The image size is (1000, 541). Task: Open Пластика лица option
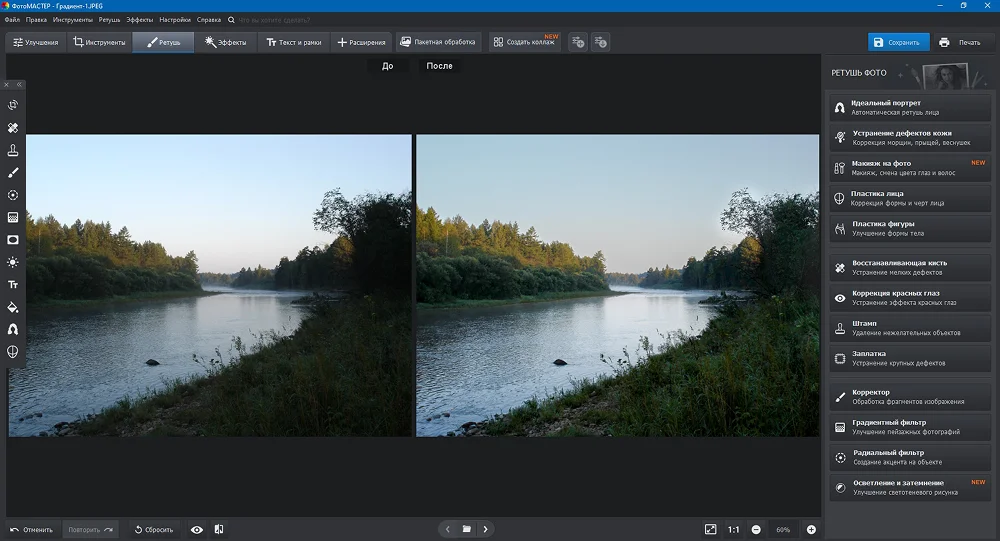[x=910, y=198]
